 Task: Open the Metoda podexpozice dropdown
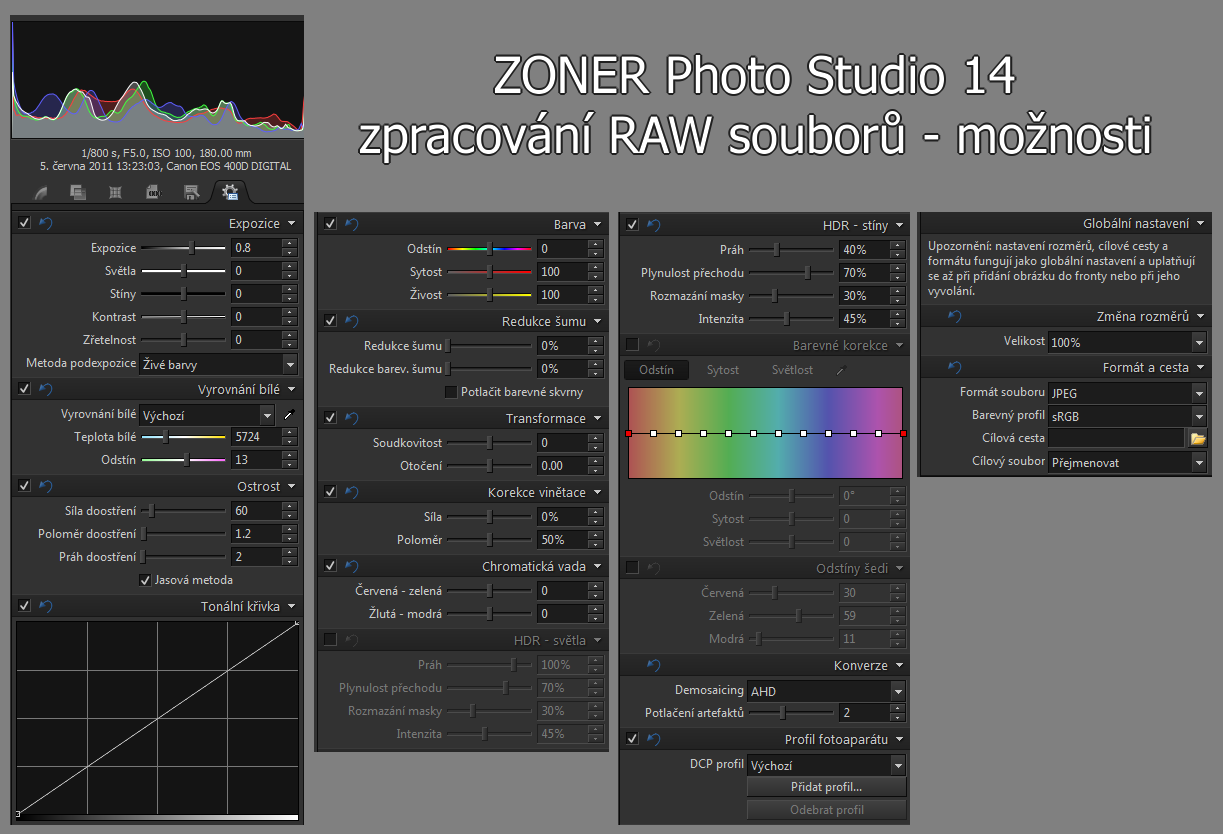(218, 364)
